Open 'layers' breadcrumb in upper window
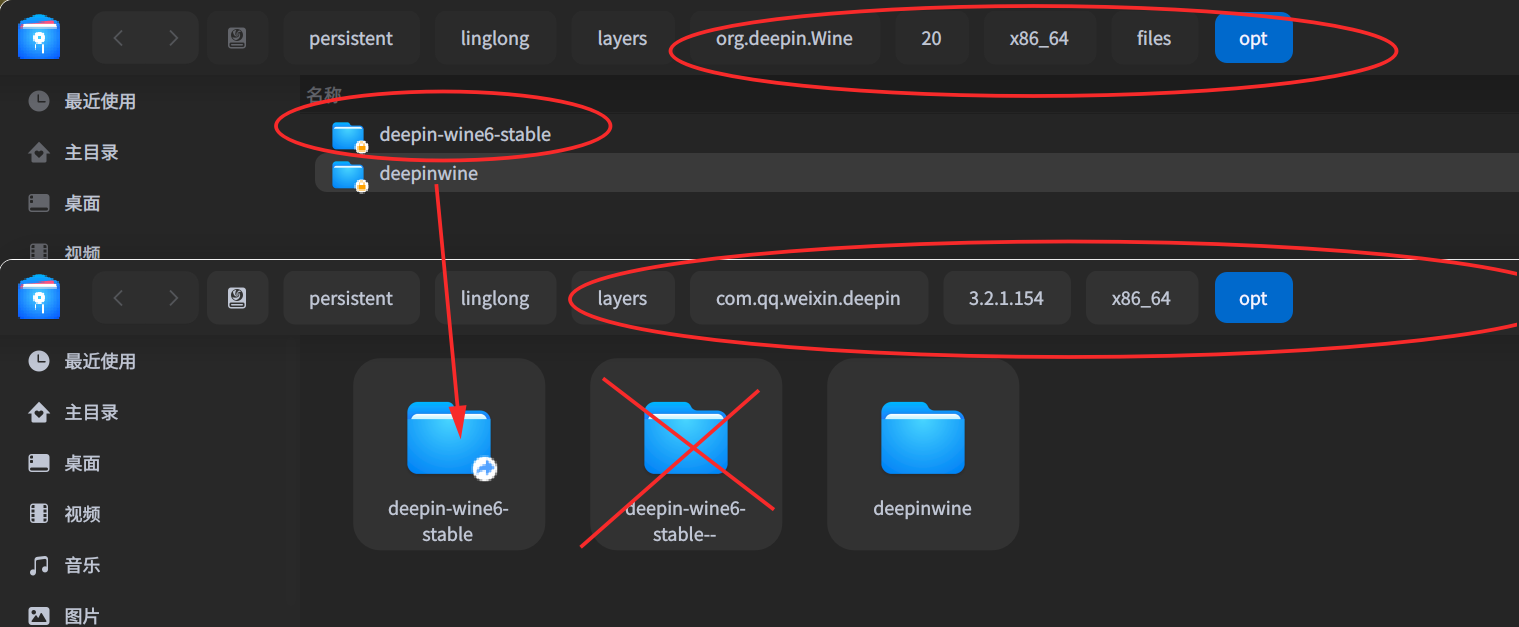 click(x=622, y=38)
